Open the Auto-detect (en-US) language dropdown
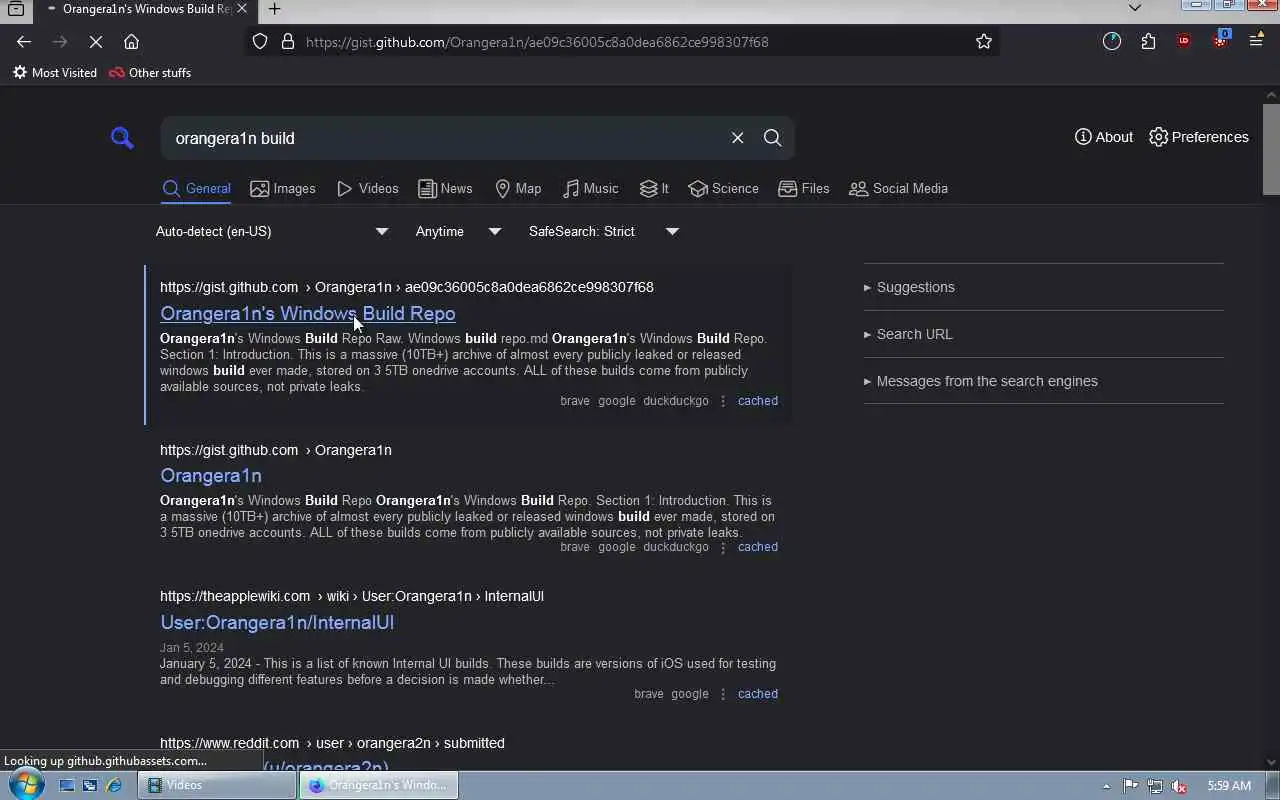 [272, 231]
